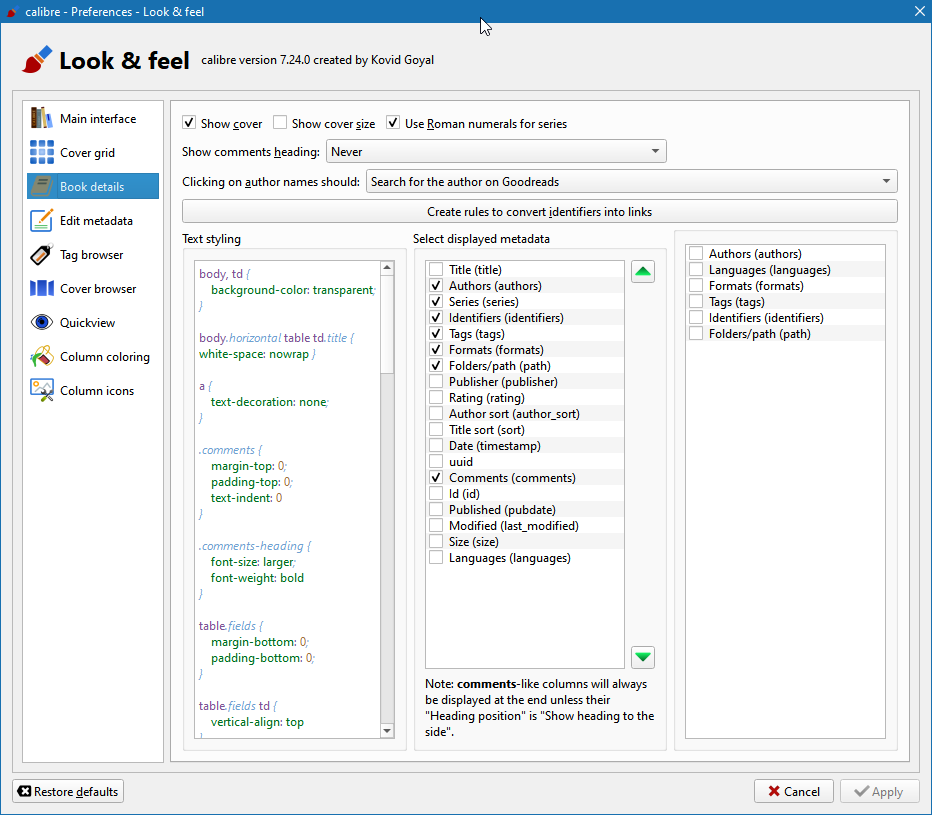Open the Column coloring section icon
932x815 pixels.
pyautogui.click(x=42, y=357)
